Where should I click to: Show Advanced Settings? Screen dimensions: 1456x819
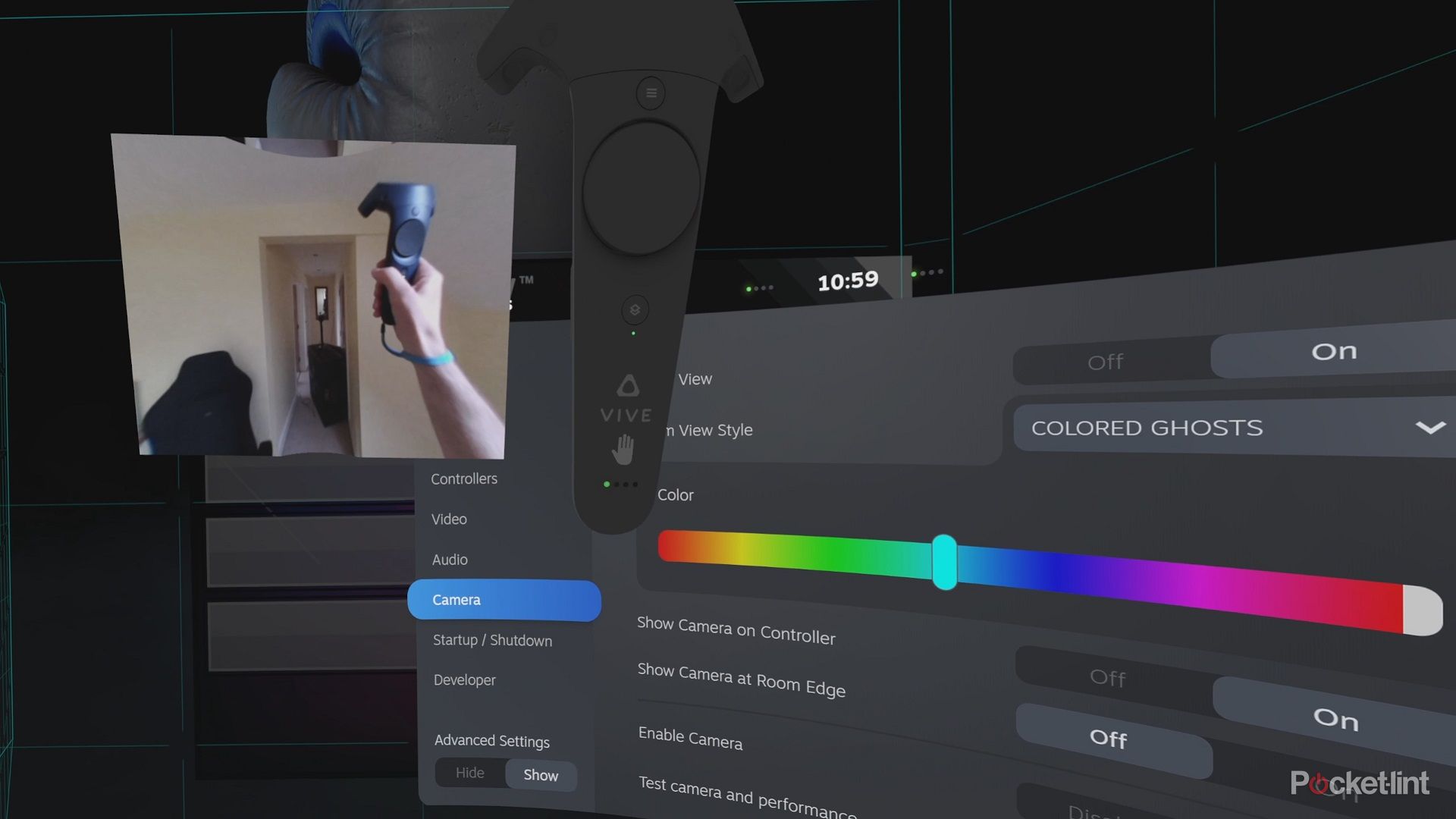(541, 775)
